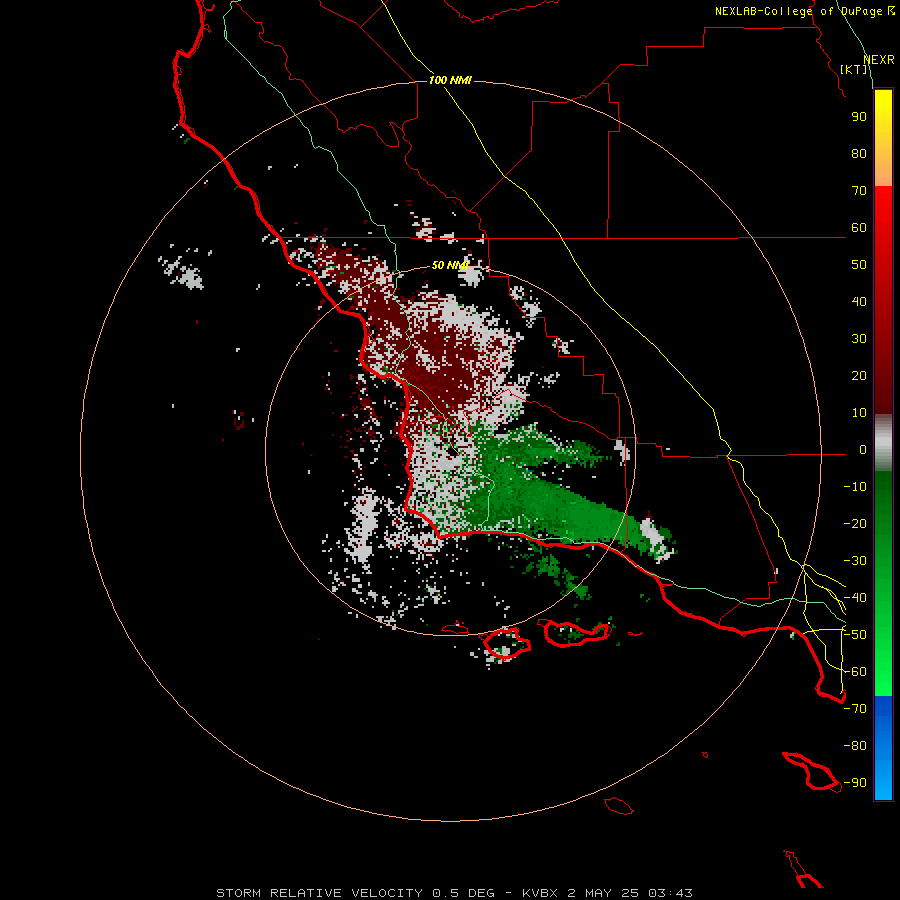The height and width of the screenshot is (900, 900).
Task: Click the NEXLAB-College of DuPage credit text
Action: tap(804, 11)
